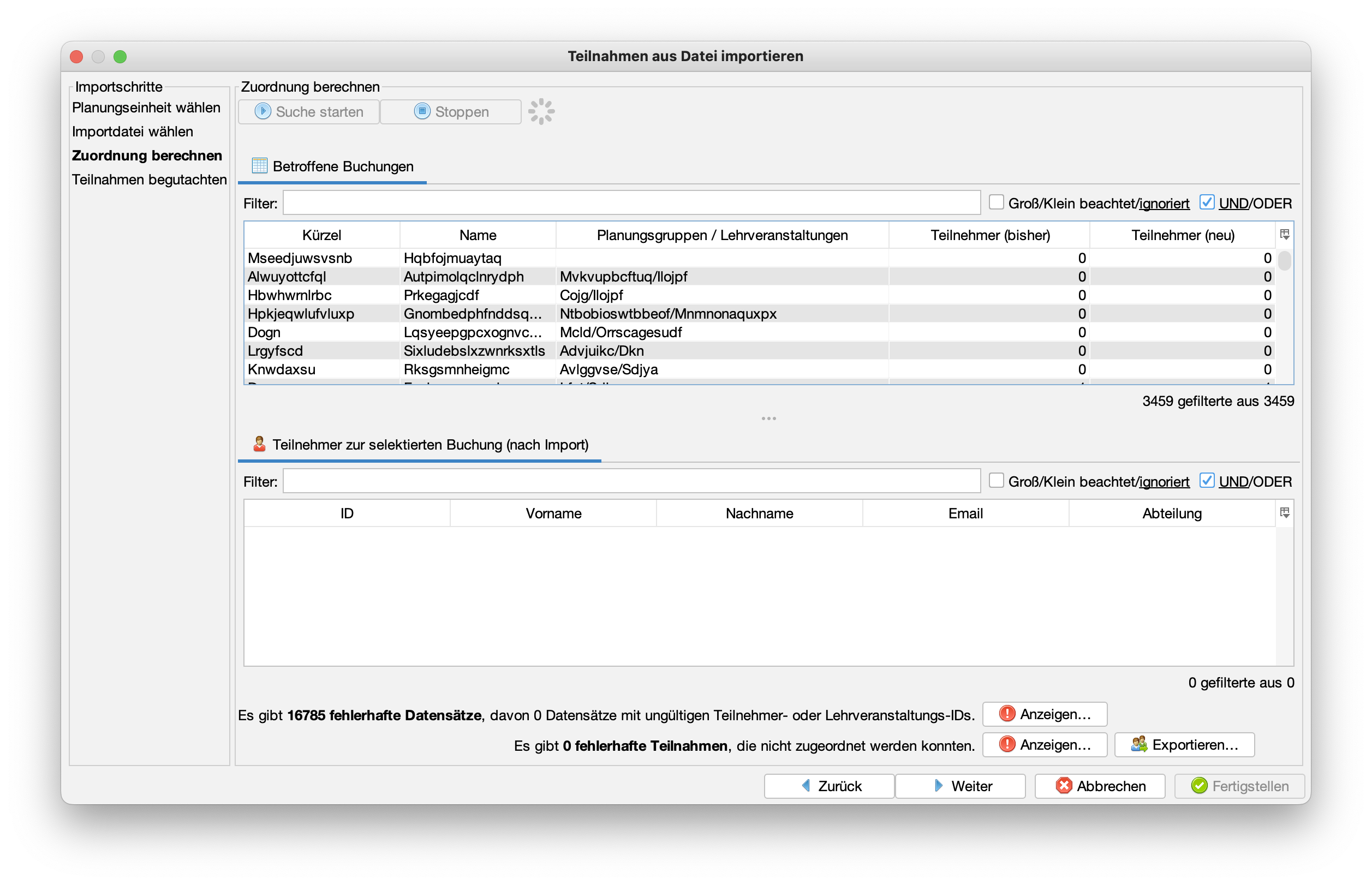Screen dimensions: 1372x885
Task: Click the Stoppen stop icon
Action: click(422, 111)
